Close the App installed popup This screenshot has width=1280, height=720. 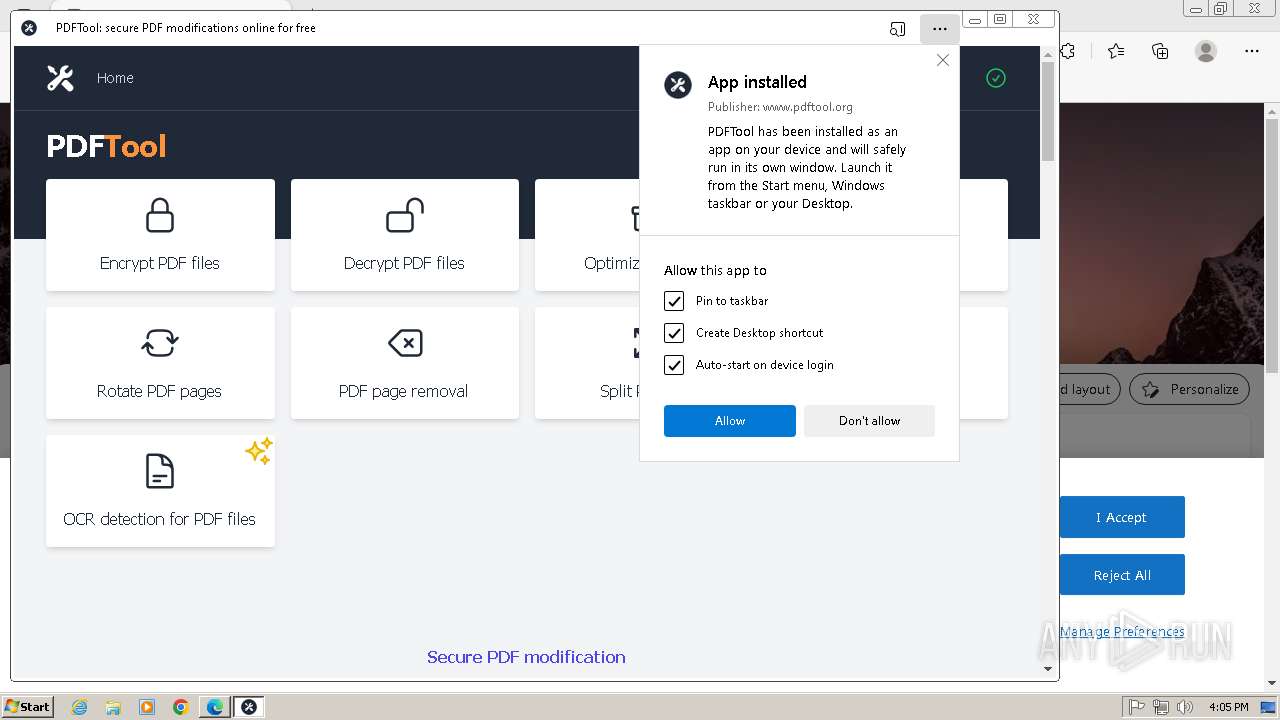(x=942, y=60)
